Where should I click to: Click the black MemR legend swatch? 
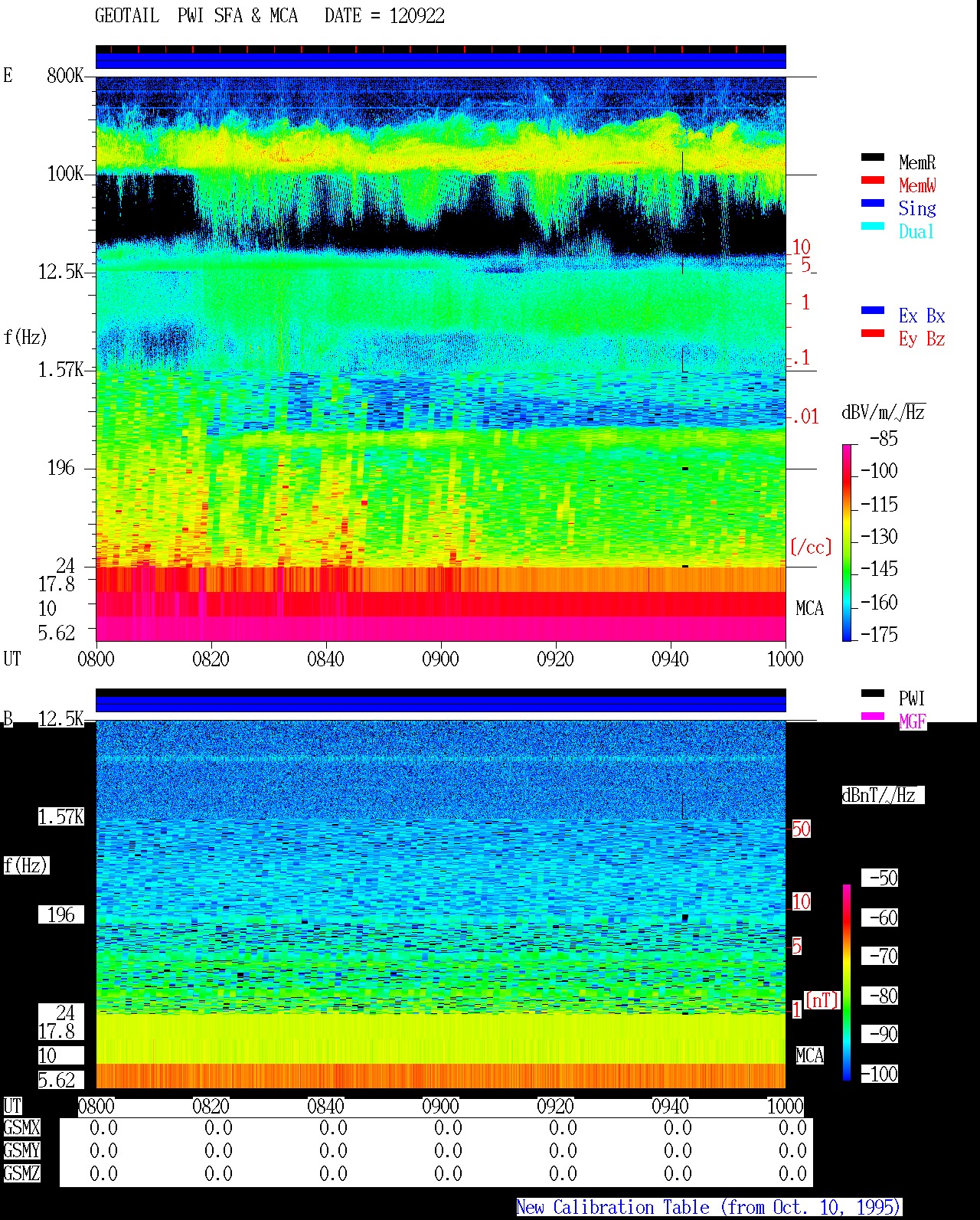click(873, 157)
